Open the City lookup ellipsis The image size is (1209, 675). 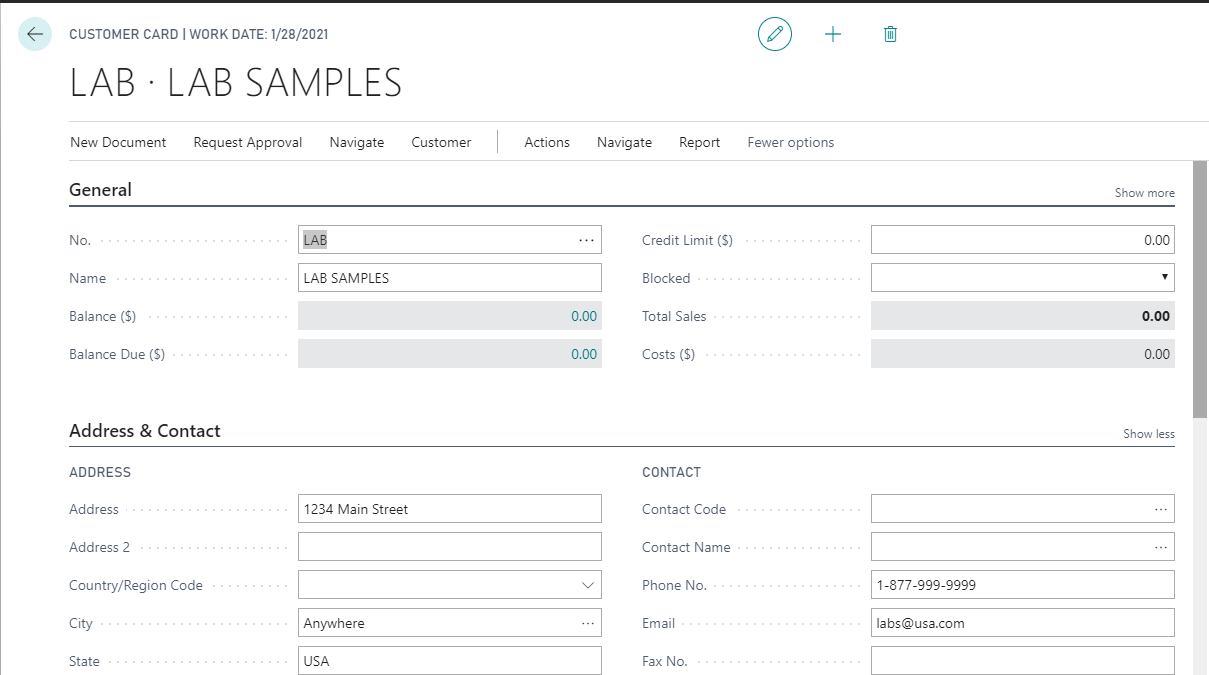pos(588,622)
